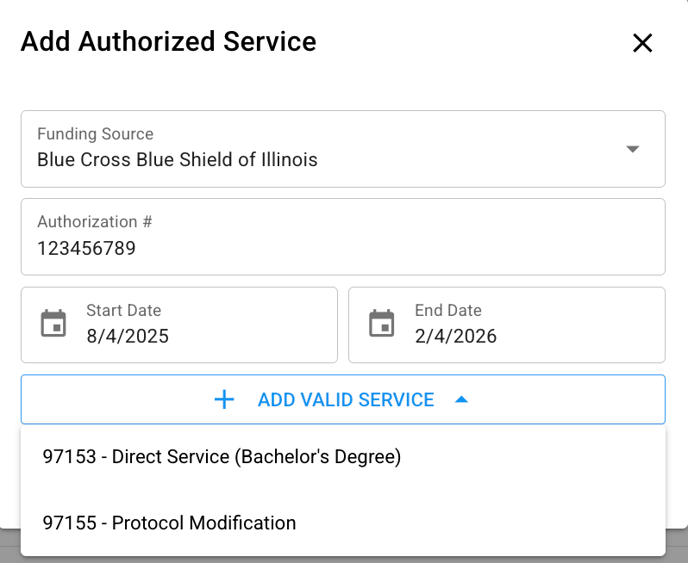Collapse the service list using the blue caret

tap(462, 400)
